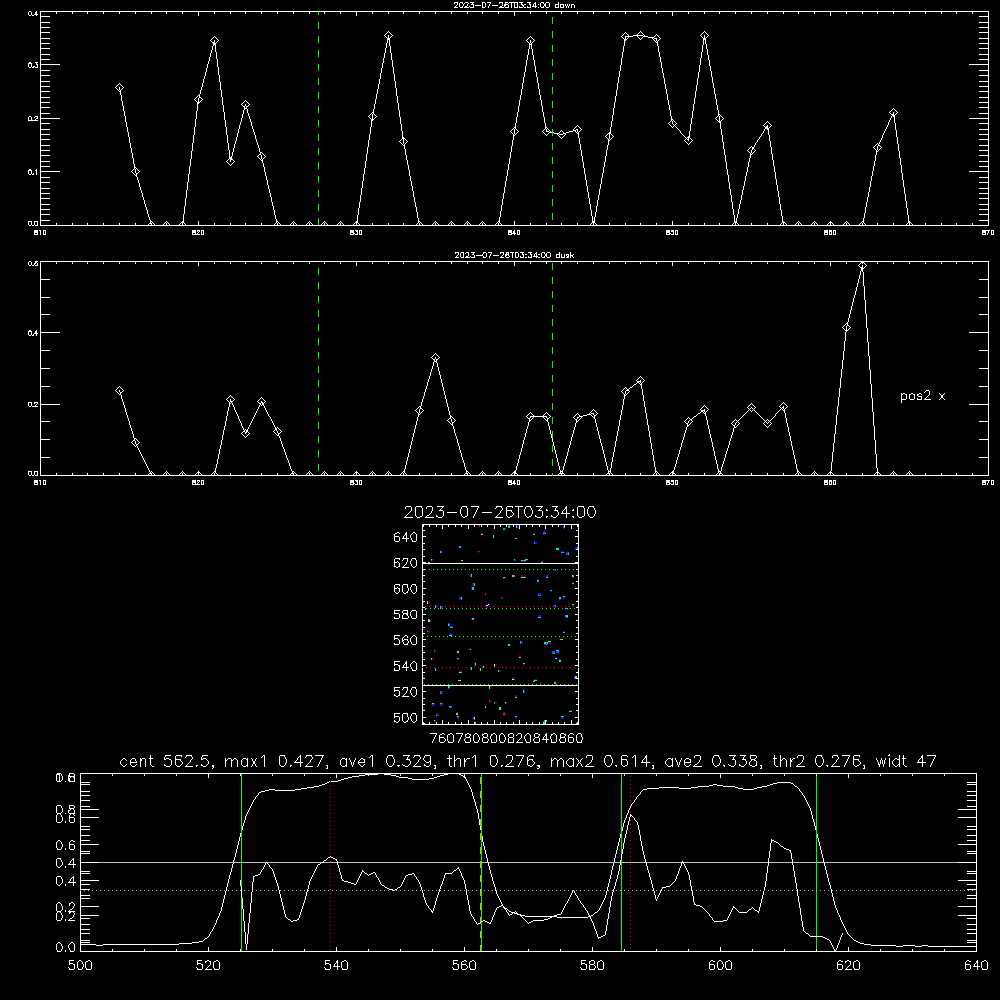Click the tallest diamond marker in the dusk plot
The image size is (1000, 1000).
tap(862, 266)
